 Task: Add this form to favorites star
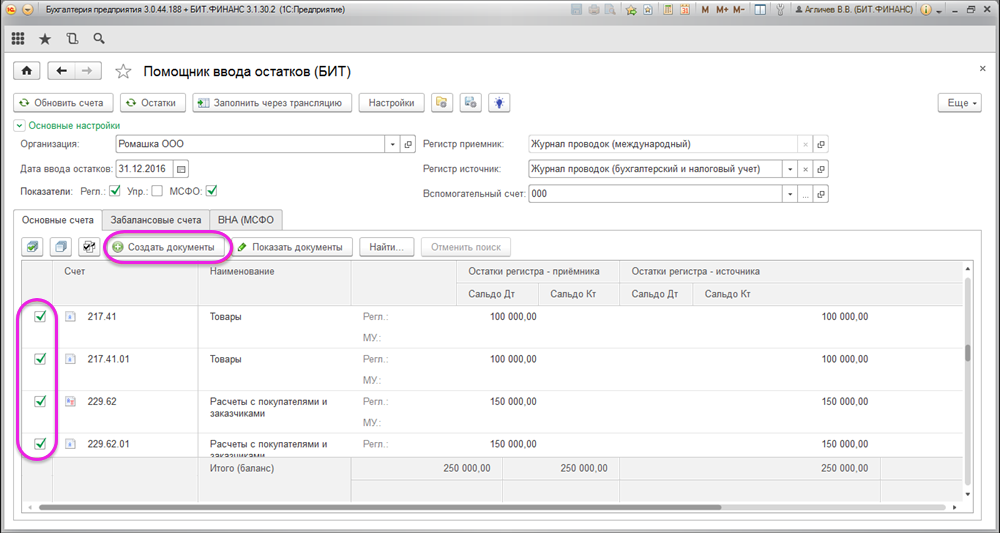[123, 71]
